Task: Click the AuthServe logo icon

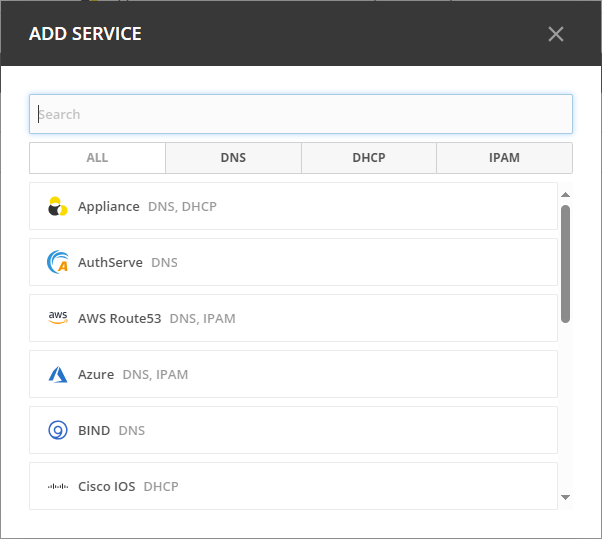Action: click(x=58, y=263)
